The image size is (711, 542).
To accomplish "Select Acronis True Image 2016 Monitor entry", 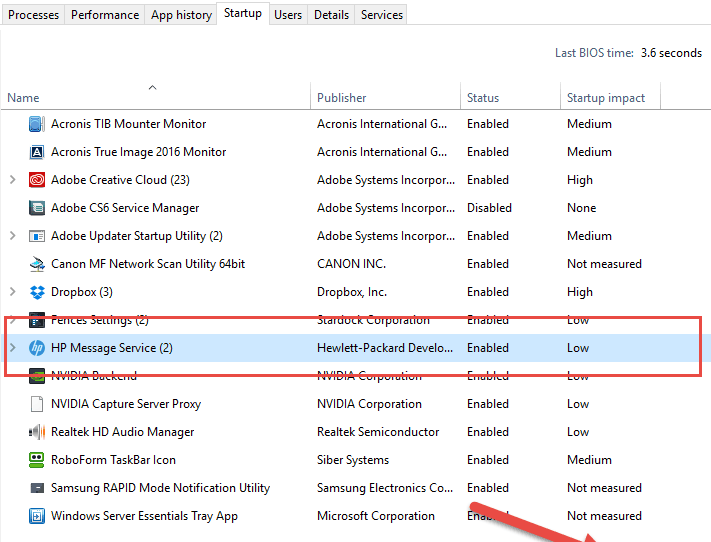I will tap(356, 152).
